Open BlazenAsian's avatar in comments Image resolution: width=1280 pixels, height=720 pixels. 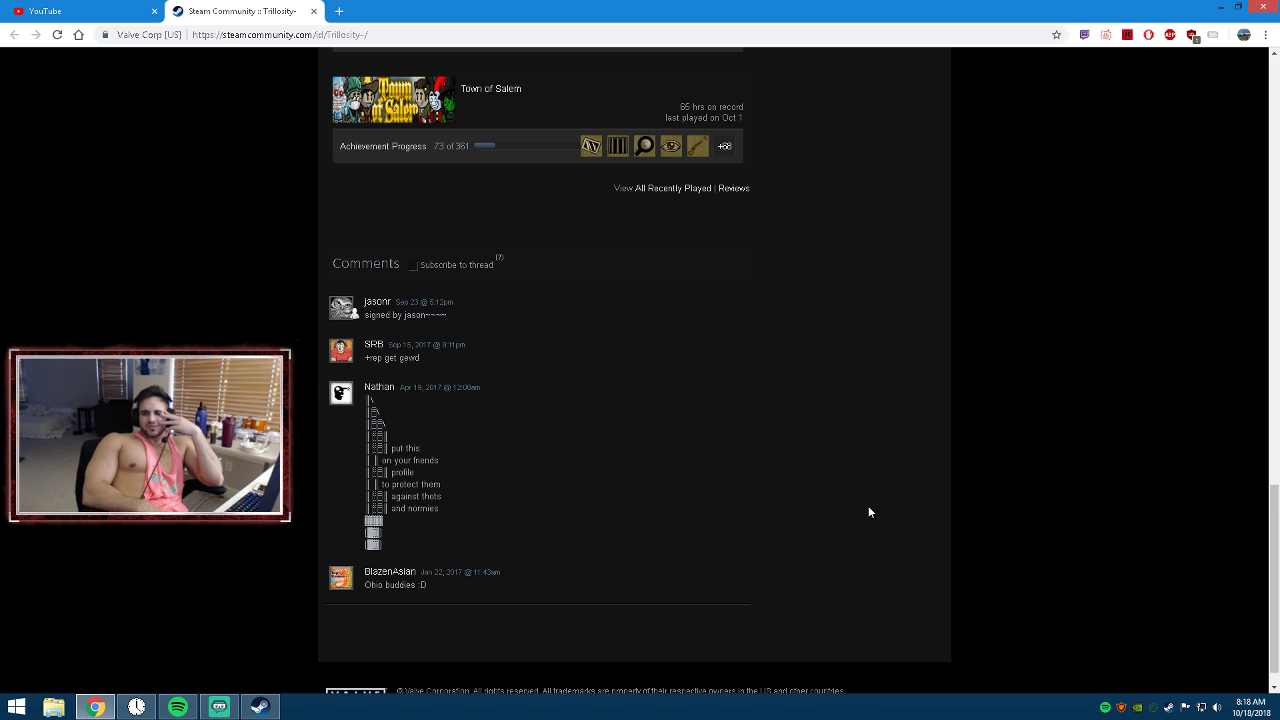[x=342, y=578]
